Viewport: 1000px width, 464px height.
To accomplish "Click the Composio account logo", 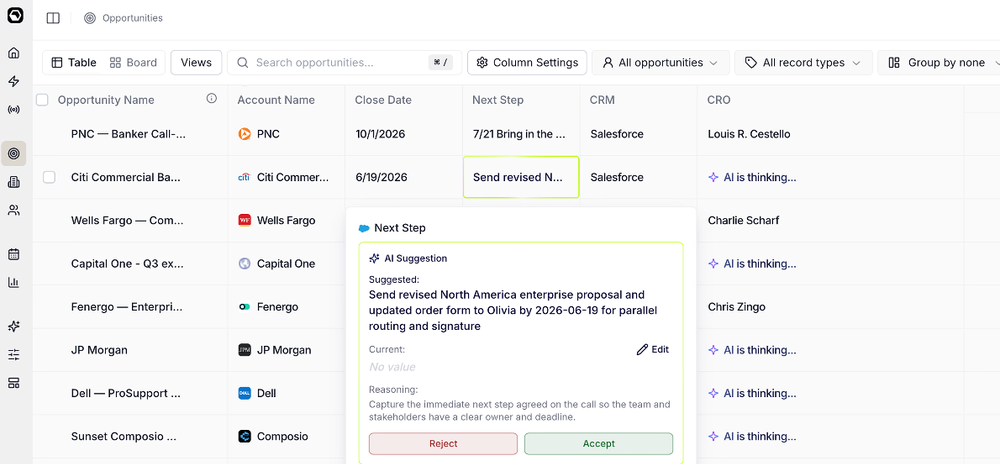I will tap(244, 437).
